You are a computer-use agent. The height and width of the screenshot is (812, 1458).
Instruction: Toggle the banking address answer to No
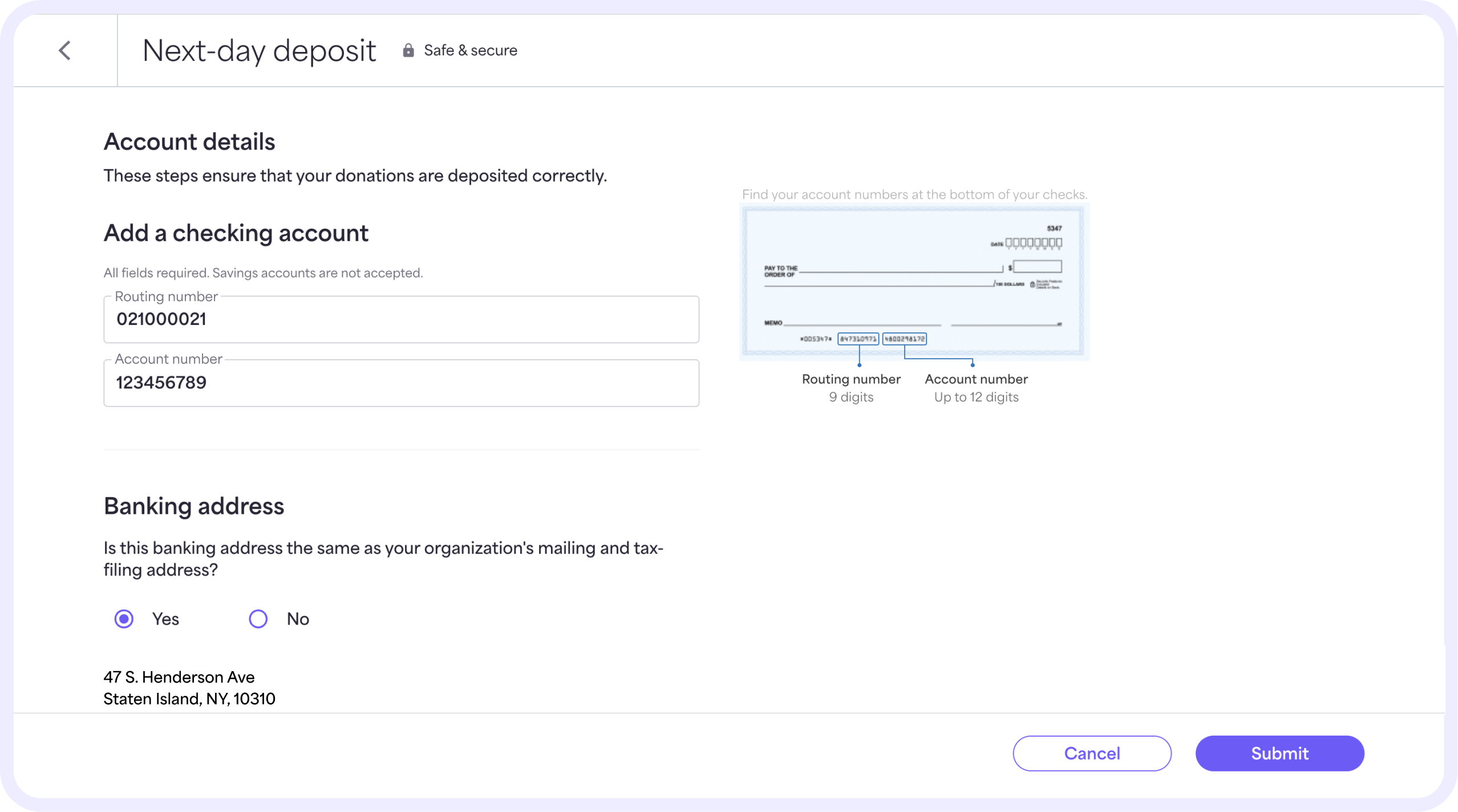pos(258,619)
